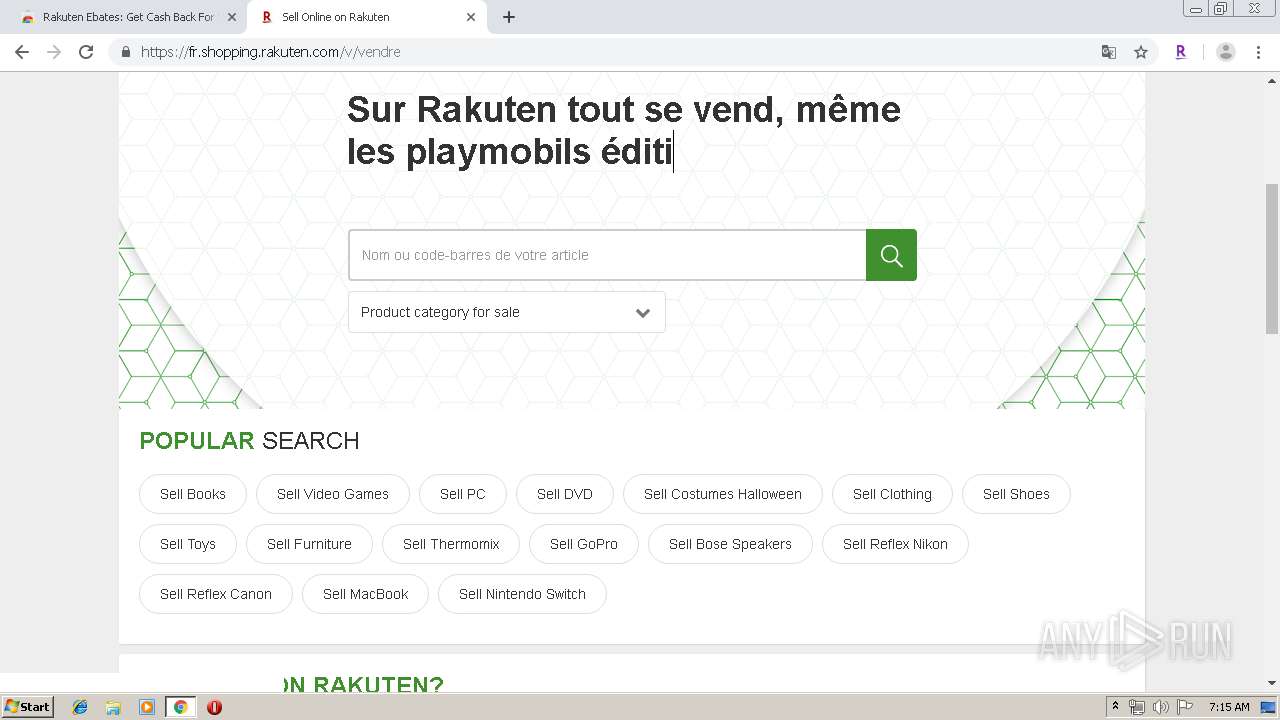This screenshot has height=720, width=1280.
Task: Click the page vertical scrollbar thumb
Action: (1272, 258)
